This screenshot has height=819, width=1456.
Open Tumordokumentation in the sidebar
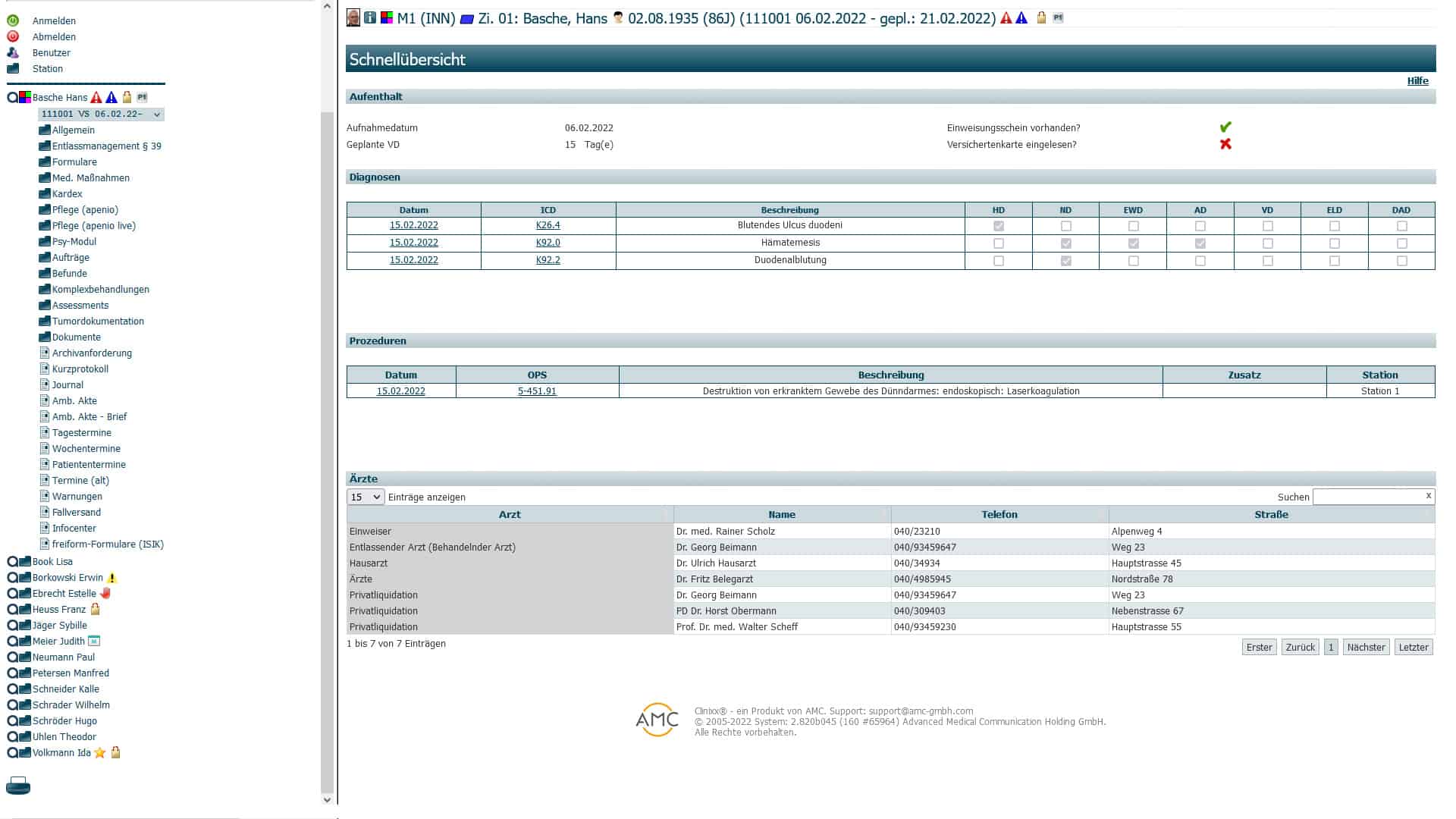coord(98,322)
